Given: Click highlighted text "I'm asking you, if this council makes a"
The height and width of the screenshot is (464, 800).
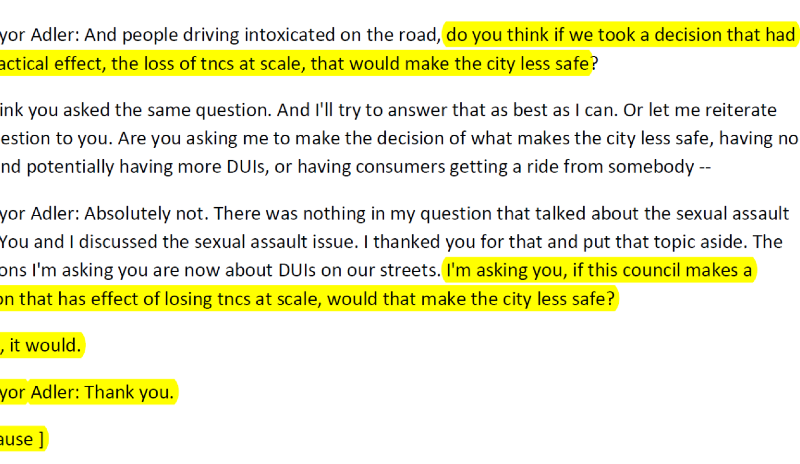Looking at the screenshot, I should click(x=599, y=270).
